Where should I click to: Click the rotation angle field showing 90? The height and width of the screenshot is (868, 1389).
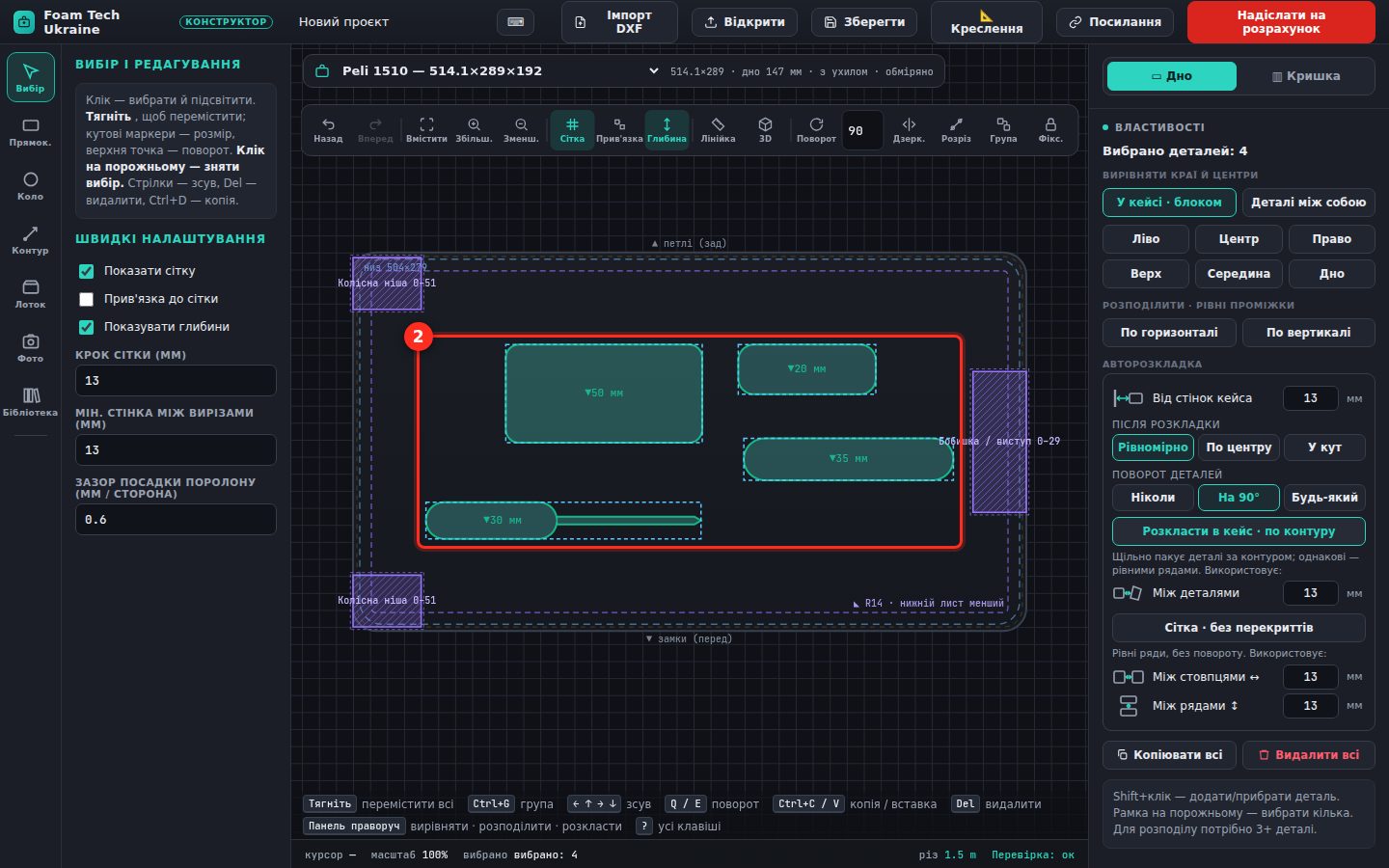pos(862,131)
